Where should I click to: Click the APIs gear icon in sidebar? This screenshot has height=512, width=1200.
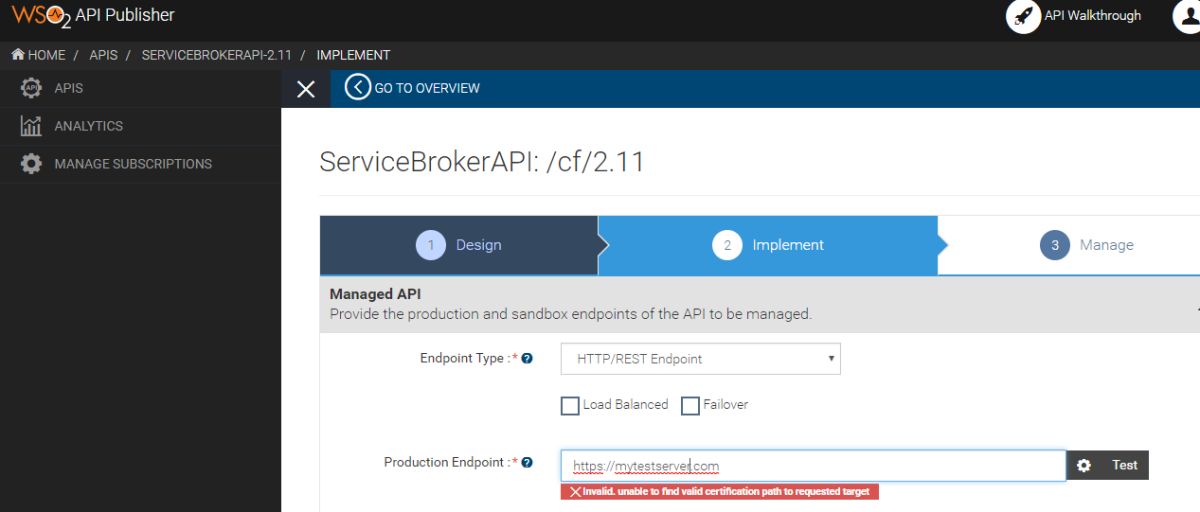(31, 88)
